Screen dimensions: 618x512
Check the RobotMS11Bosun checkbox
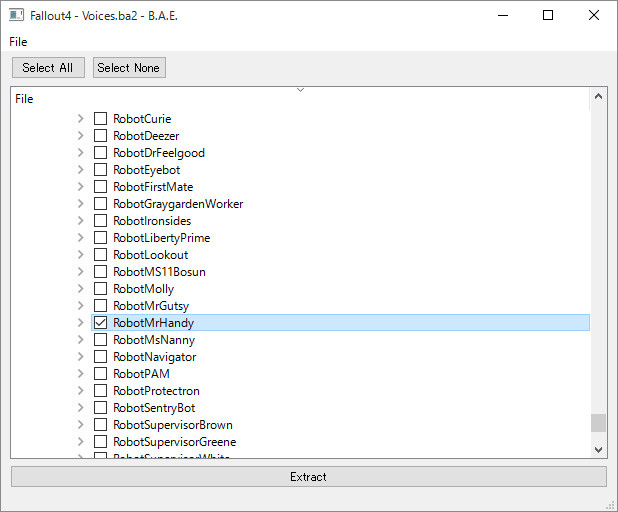click(101, 272)
